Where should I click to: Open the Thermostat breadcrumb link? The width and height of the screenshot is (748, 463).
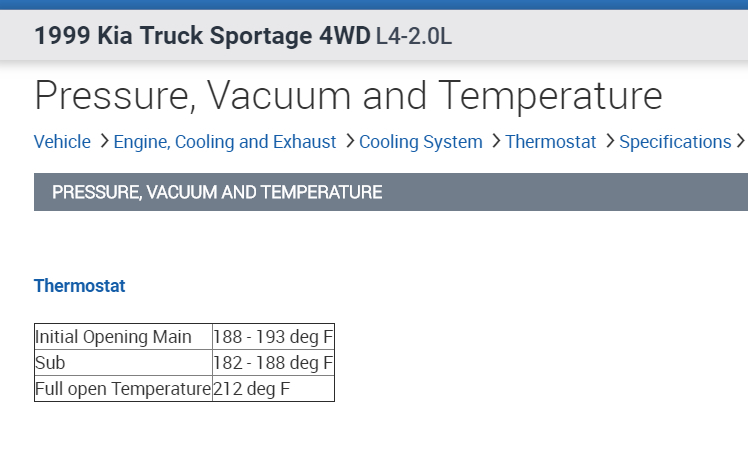[551, 142]
